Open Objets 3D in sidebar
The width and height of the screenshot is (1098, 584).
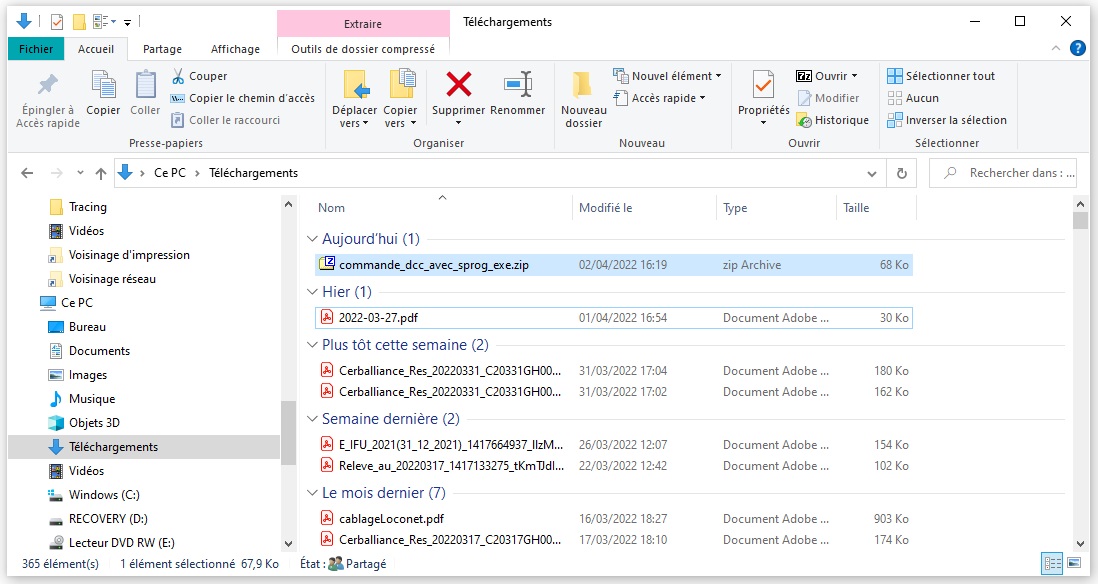[x=84, y=423]
